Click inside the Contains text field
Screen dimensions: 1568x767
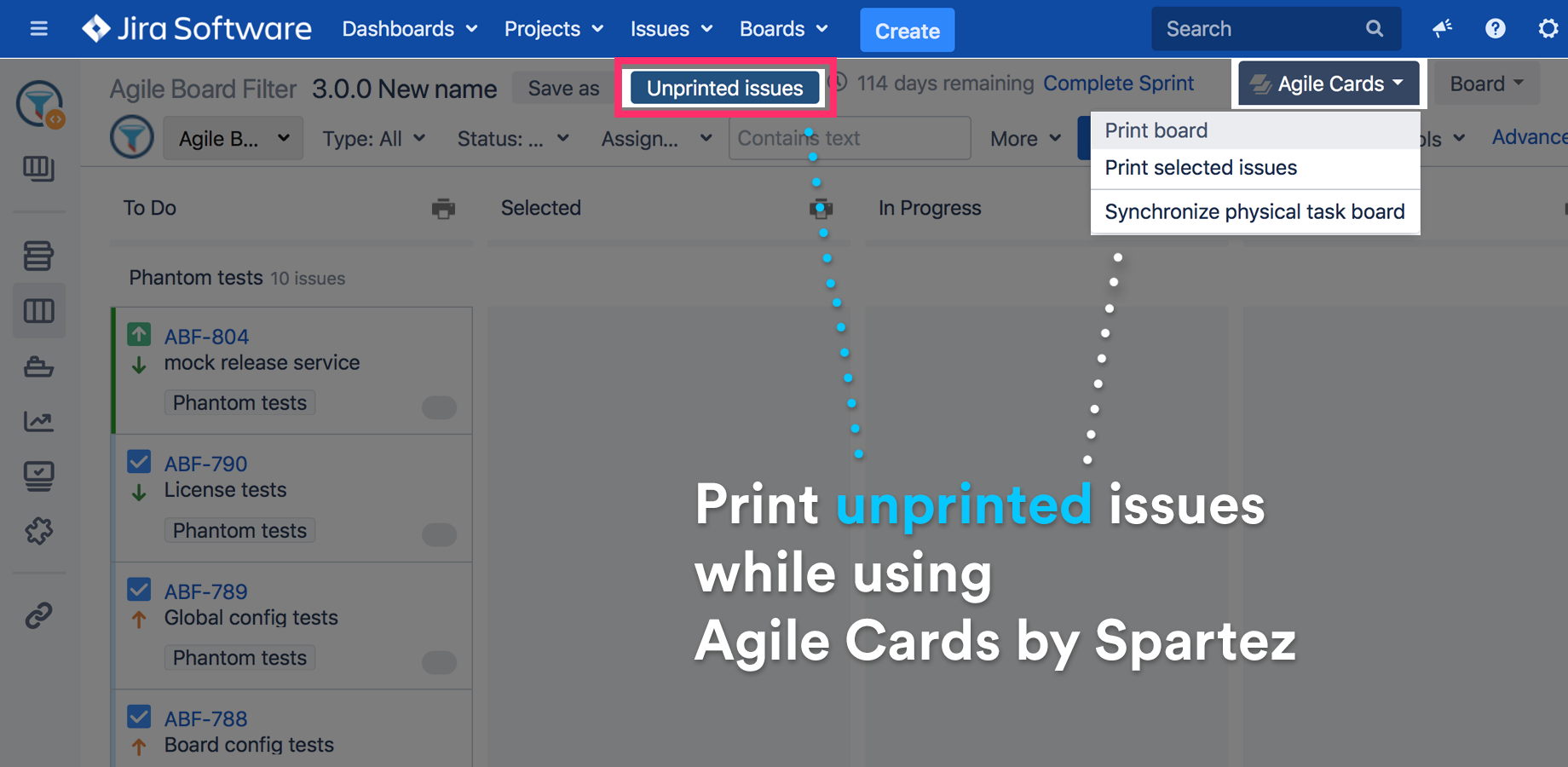click(x=848, y=137)
